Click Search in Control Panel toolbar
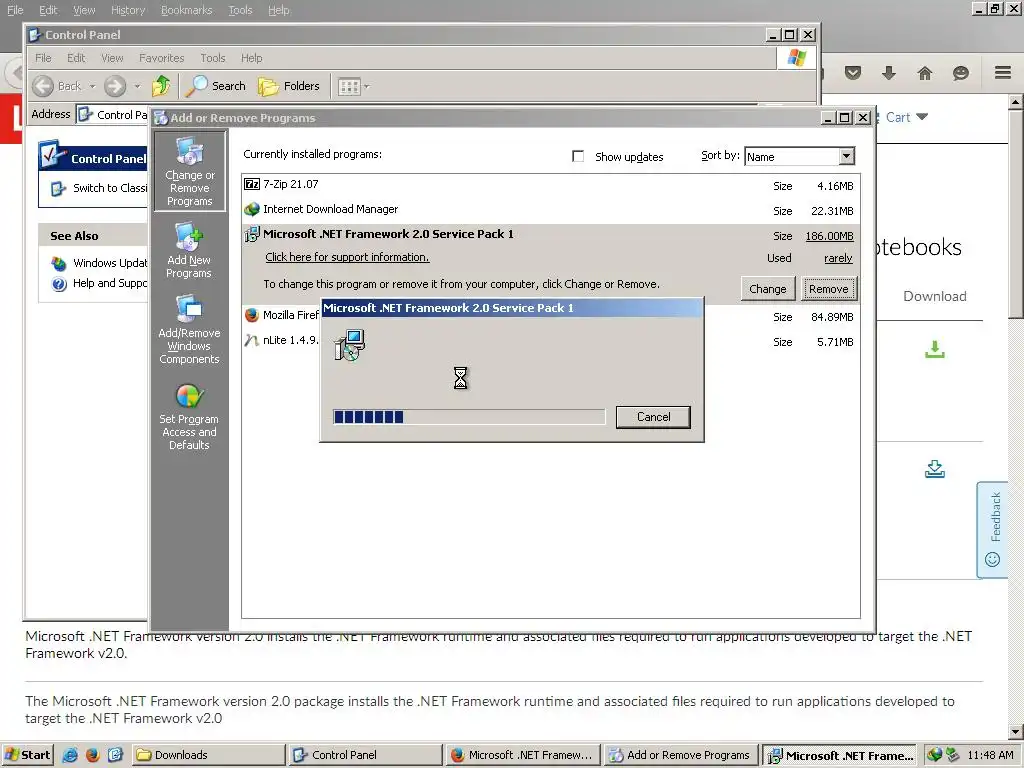The image size is (1024, 768). click(x=216, y=86)
